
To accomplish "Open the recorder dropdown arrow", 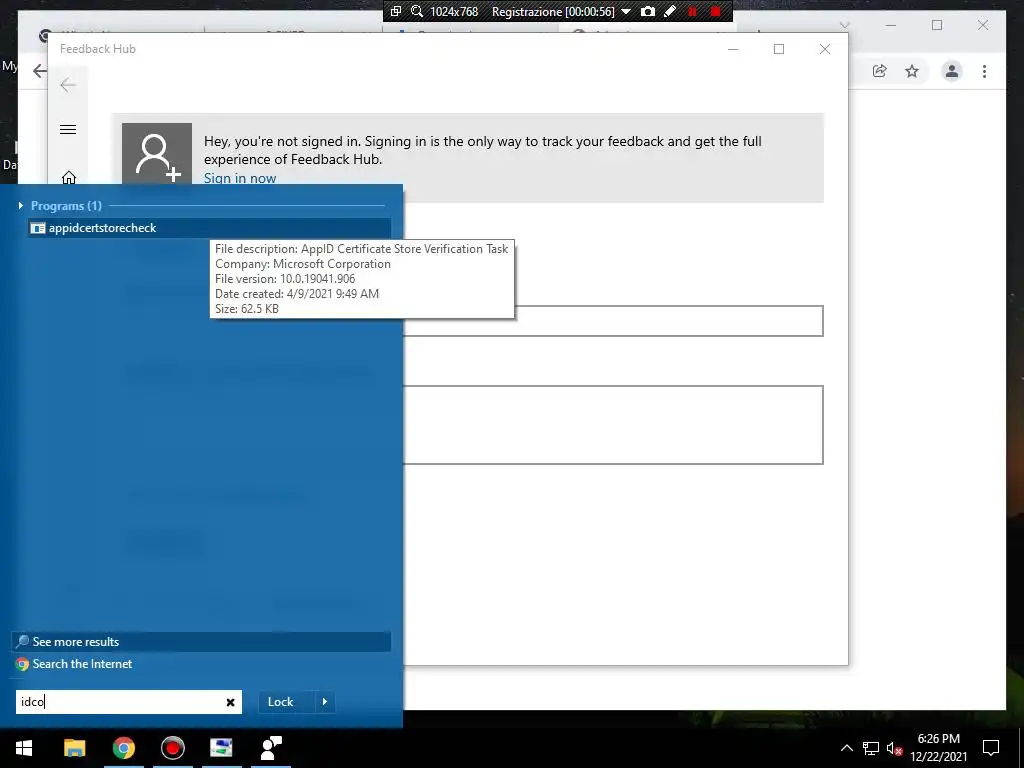I will pyautogui.click(x=626, y=12).
